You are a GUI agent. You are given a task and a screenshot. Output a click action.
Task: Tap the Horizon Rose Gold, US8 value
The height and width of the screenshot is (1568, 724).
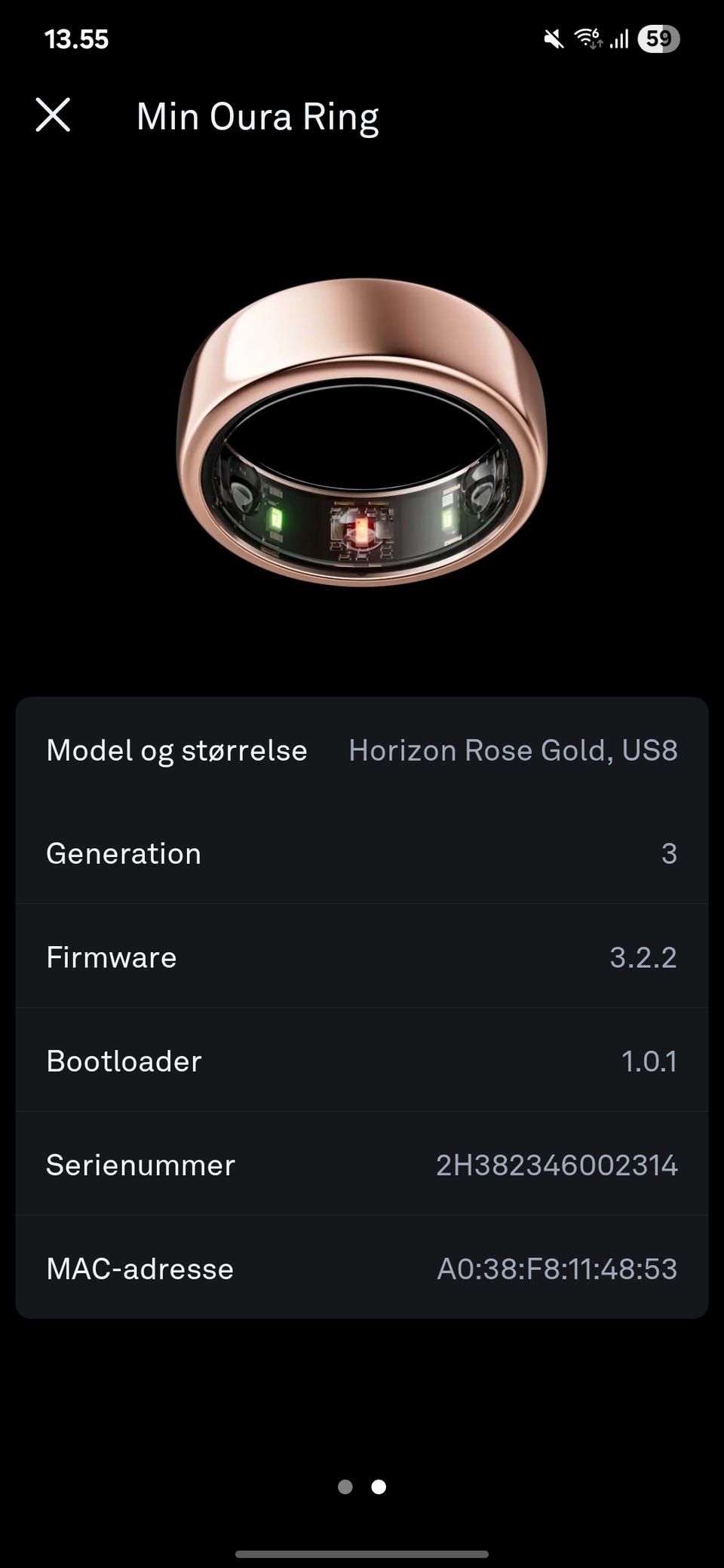click(513, 750)
